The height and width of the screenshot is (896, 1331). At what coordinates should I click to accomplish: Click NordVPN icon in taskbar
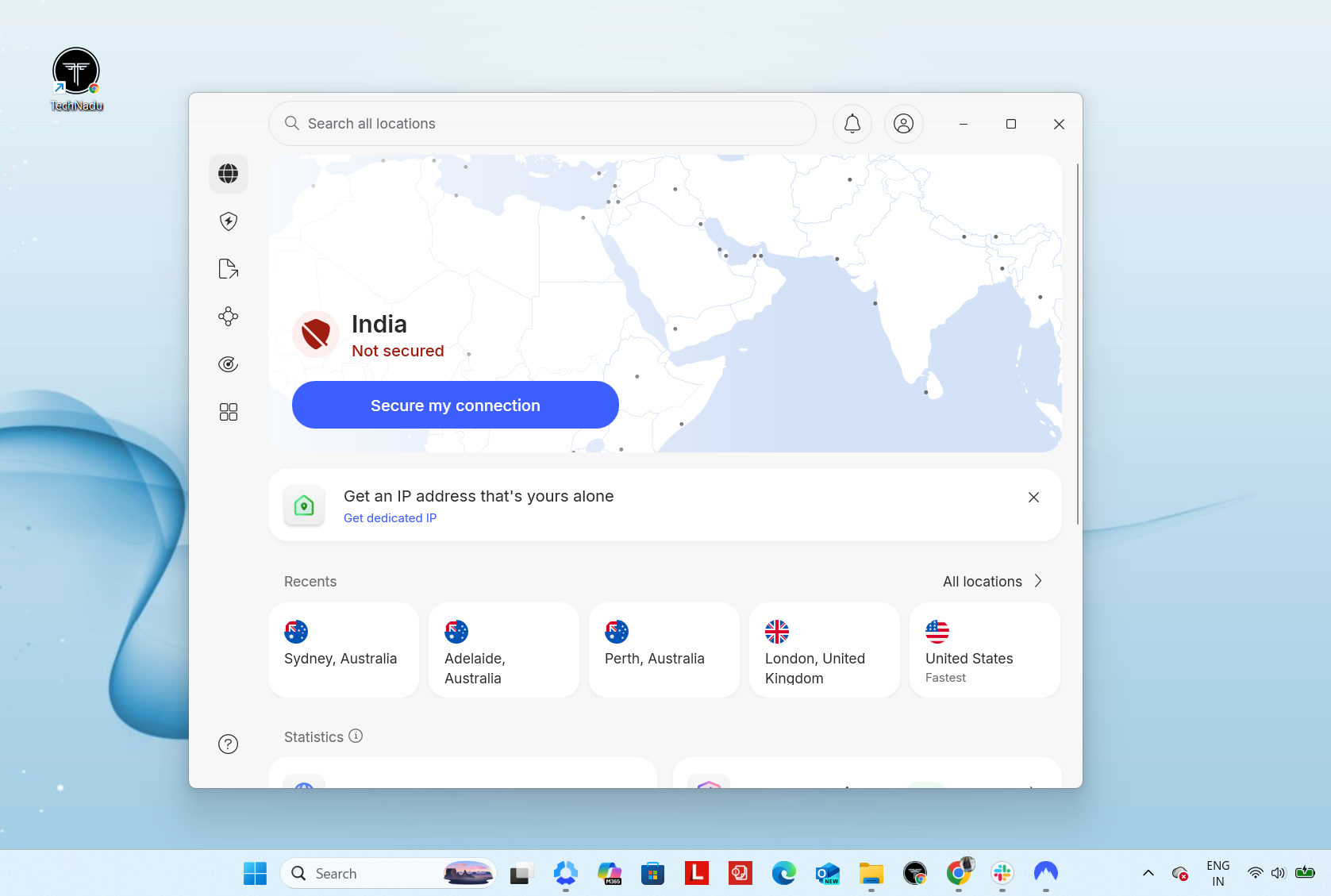(x=1046, y=873)
